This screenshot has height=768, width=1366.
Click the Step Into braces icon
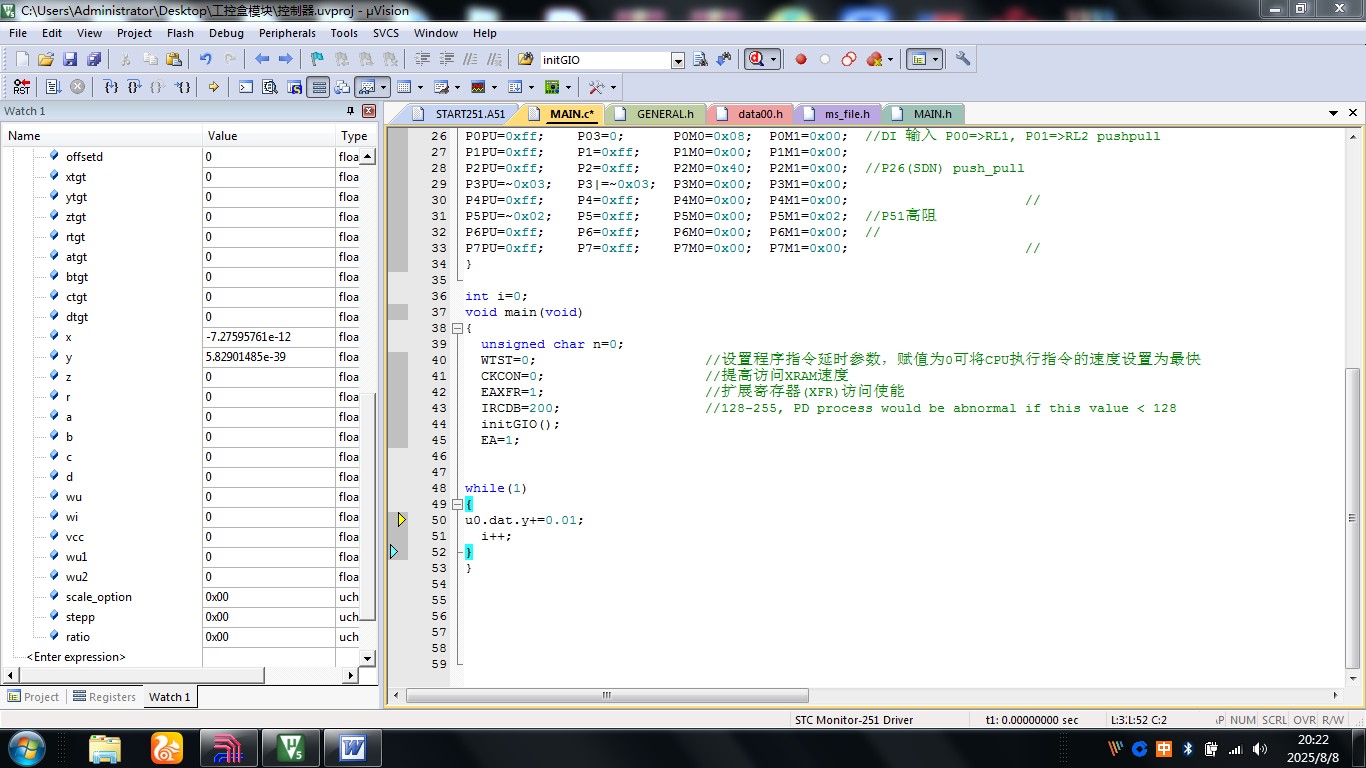click(x=112, y=87)
